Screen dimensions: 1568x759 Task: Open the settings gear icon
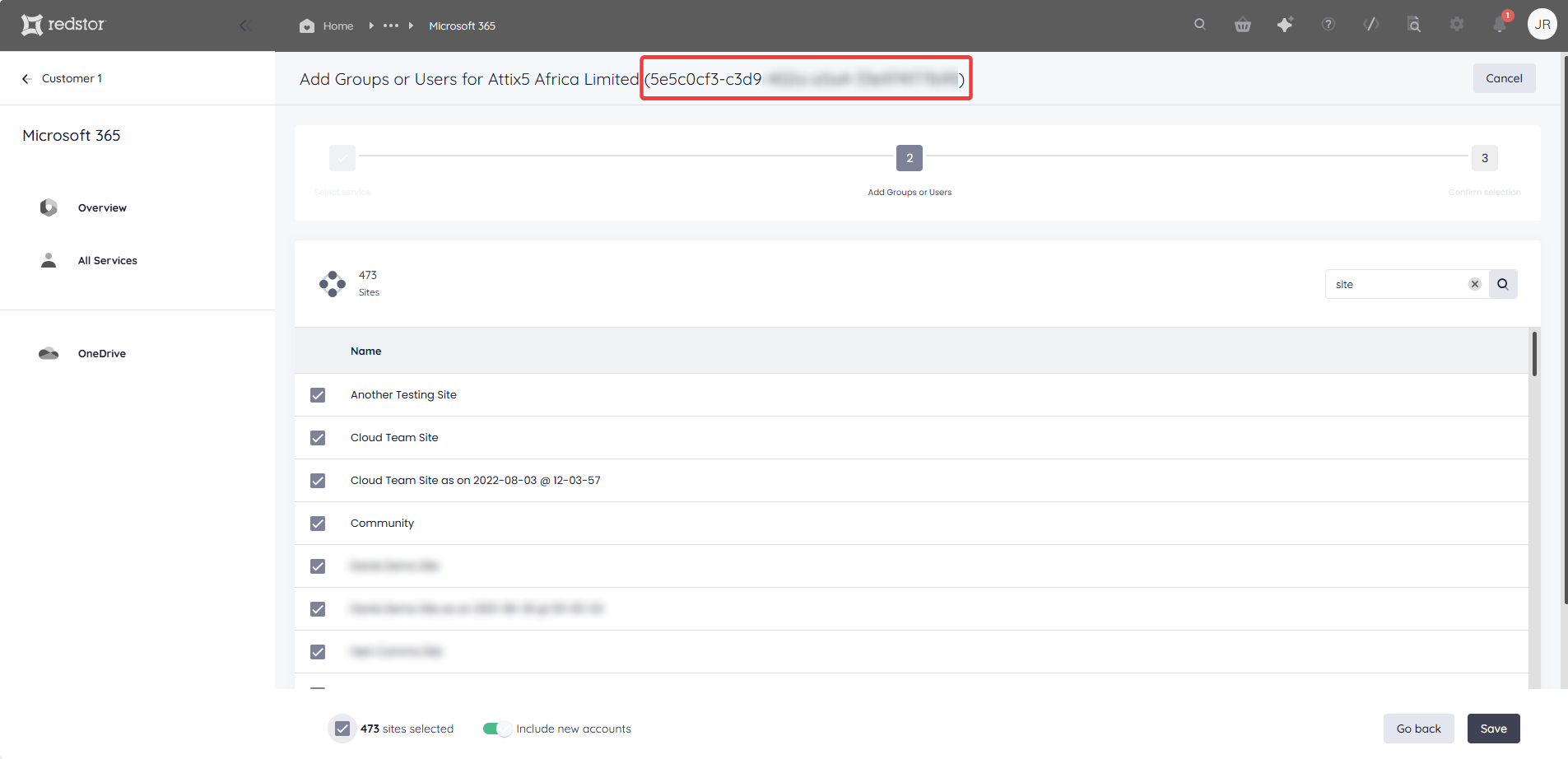click(x=1457, y=25)
